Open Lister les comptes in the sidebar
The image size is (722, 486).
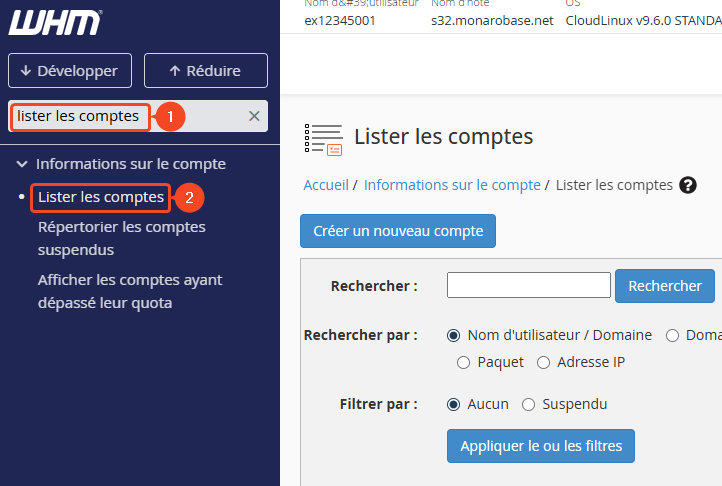point(100,198)
